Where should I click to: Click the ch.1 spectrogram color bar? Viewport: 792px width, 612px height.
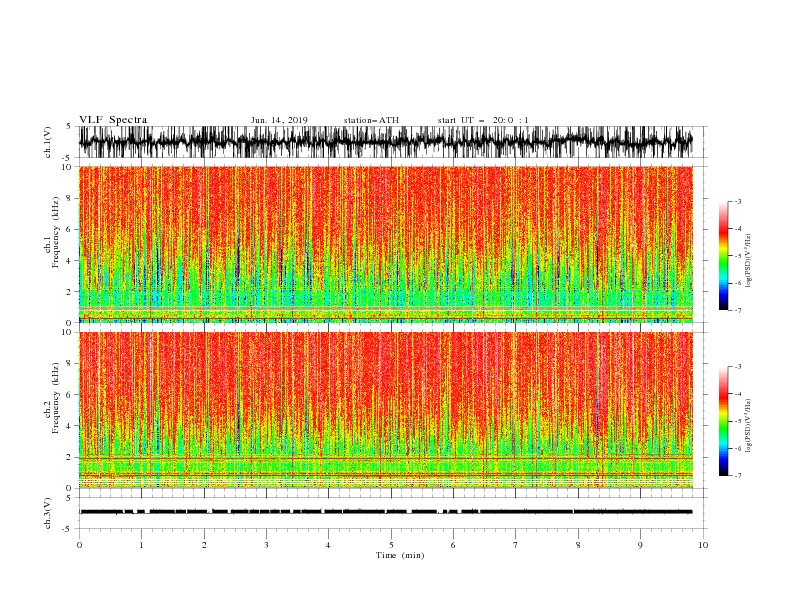tap(723, 256)
